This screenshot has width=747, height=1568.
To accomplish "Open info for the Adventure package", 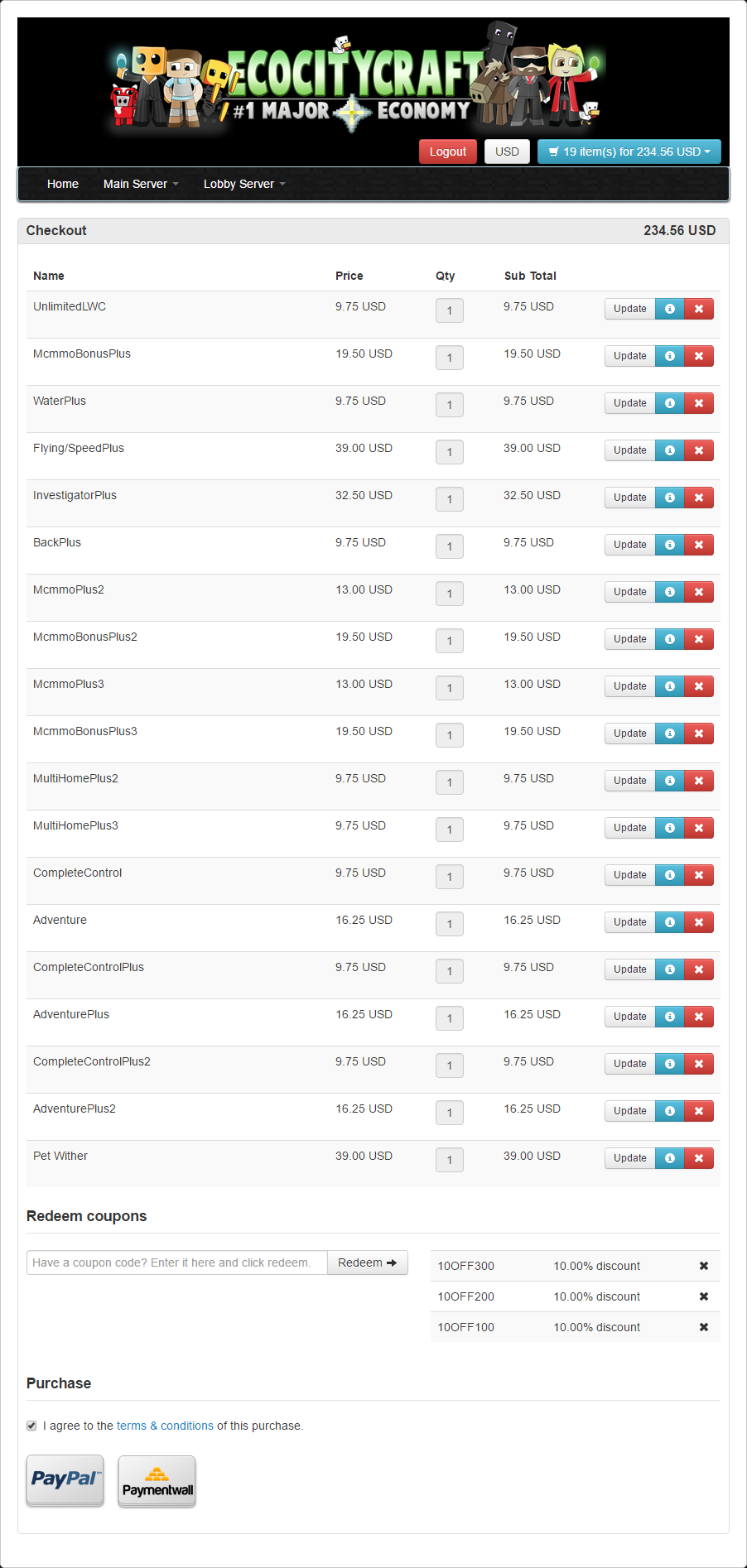I will [x=670, y=922].
